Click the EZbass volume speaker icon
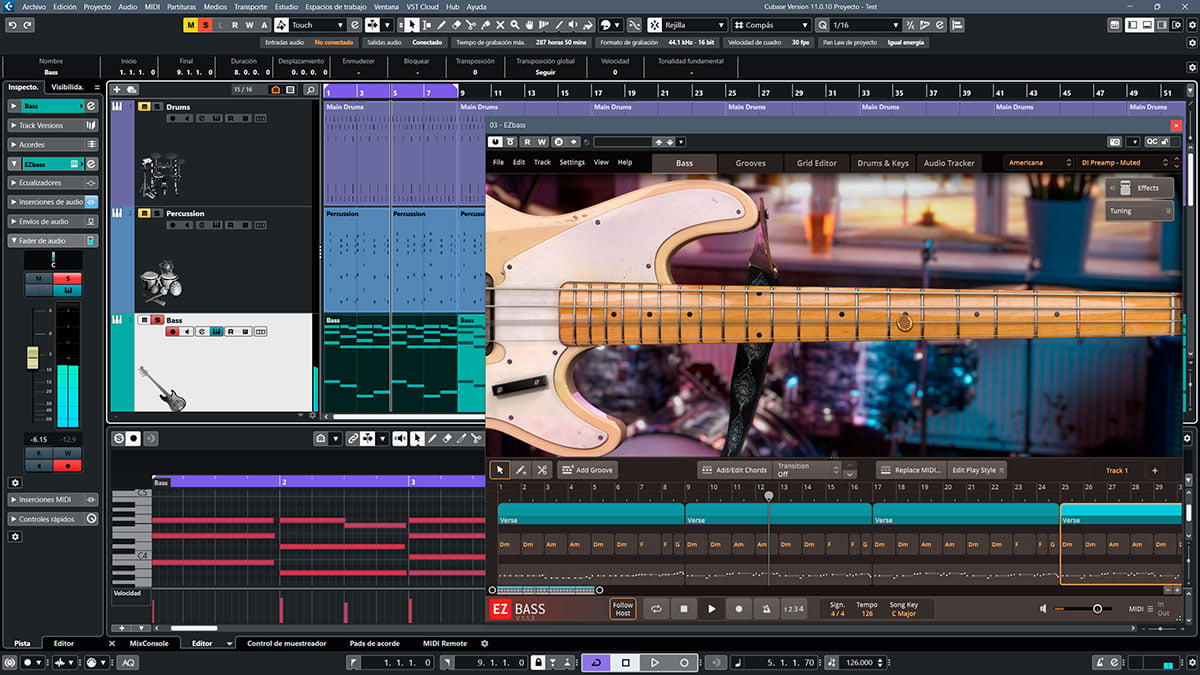This screenshot has width=1200, height=675. click(x=1044, y=609)
